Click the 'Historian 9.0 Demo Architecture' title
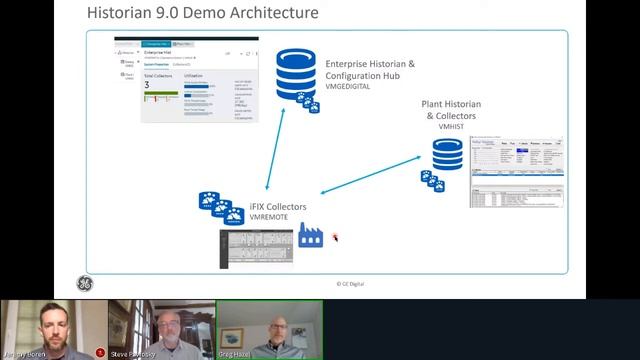Screen dimensions: 640x360 click(x=203, y=13)
